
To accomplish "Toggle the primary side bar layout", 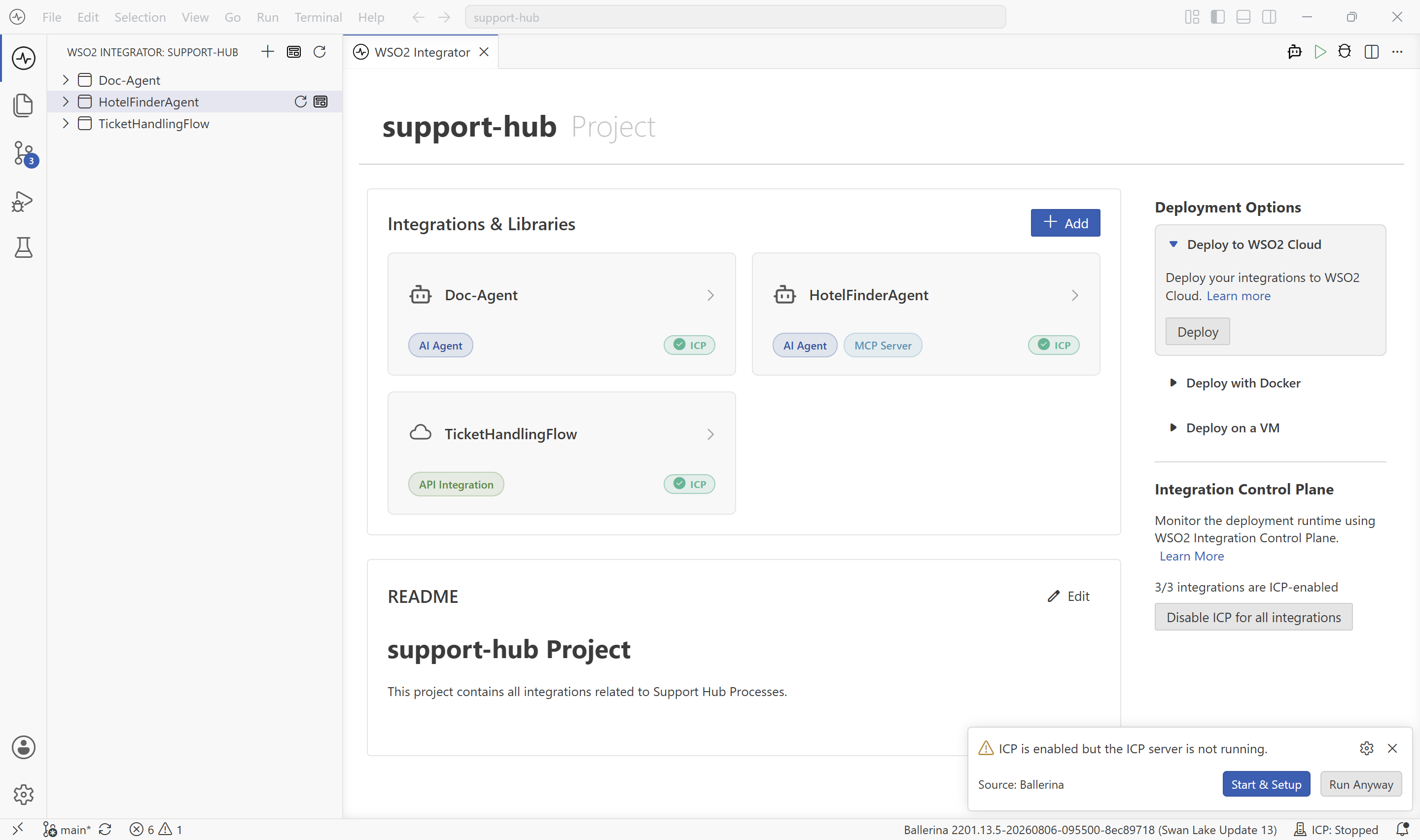I will click(1218, 17).
